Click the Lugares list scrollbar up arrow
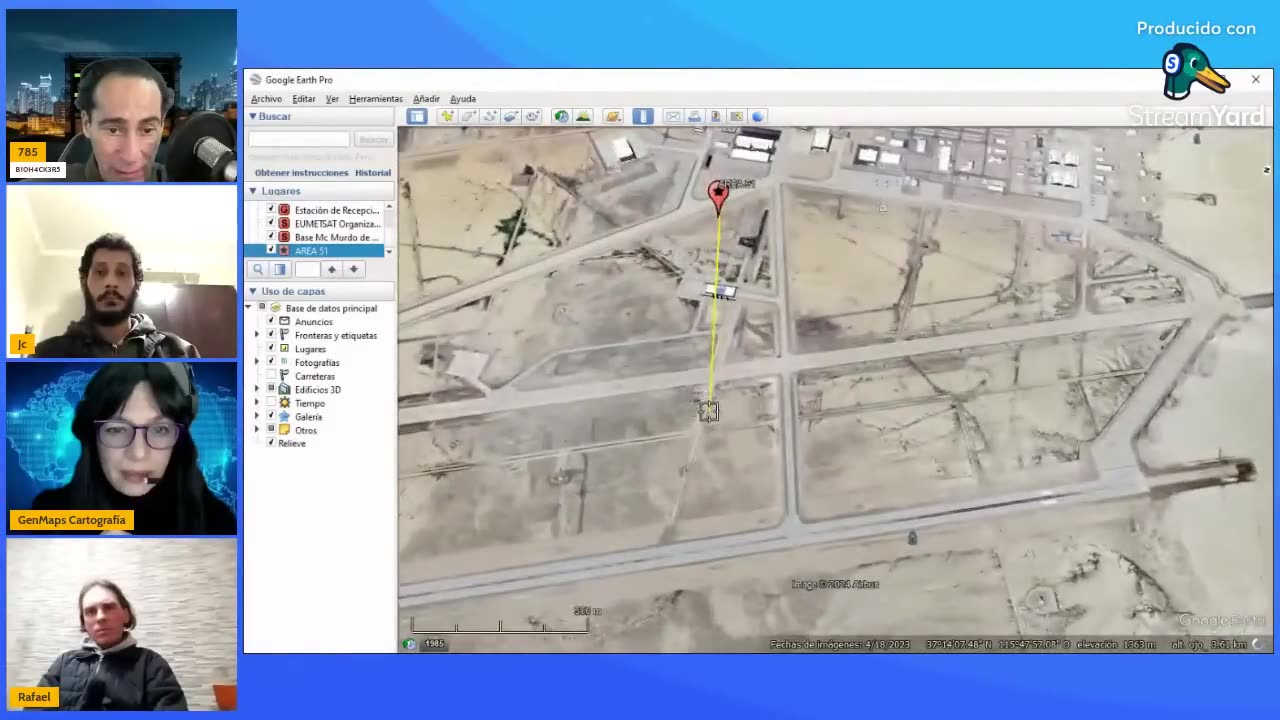The height and width of the screenshot is (720, 1280). [389, 207]
